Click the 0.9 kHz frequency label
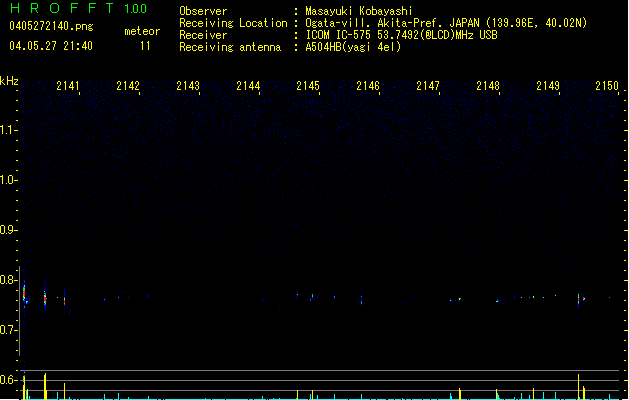Screen dimensions: 629x400 (x=8, y=230)
